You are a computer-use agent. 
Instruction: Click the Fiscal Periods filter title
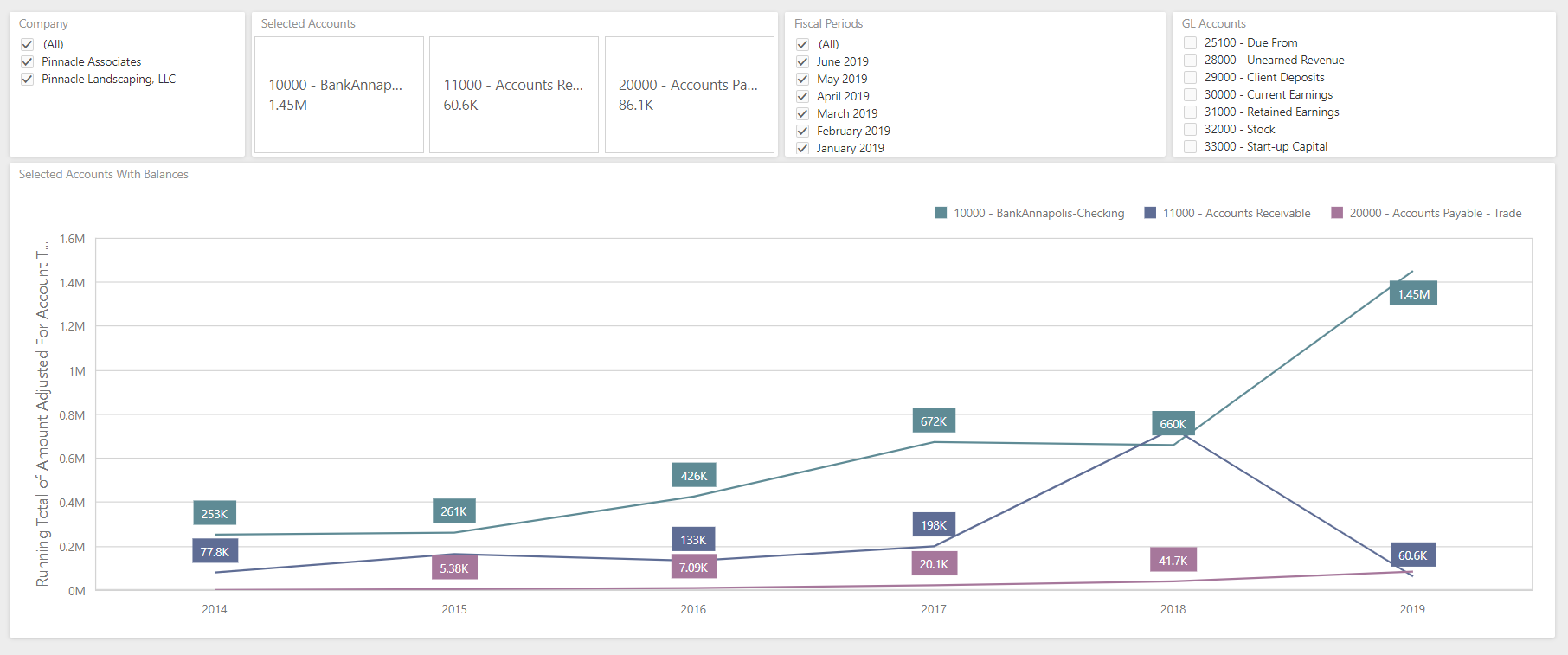pyautogui.click(x=828, y=23)
